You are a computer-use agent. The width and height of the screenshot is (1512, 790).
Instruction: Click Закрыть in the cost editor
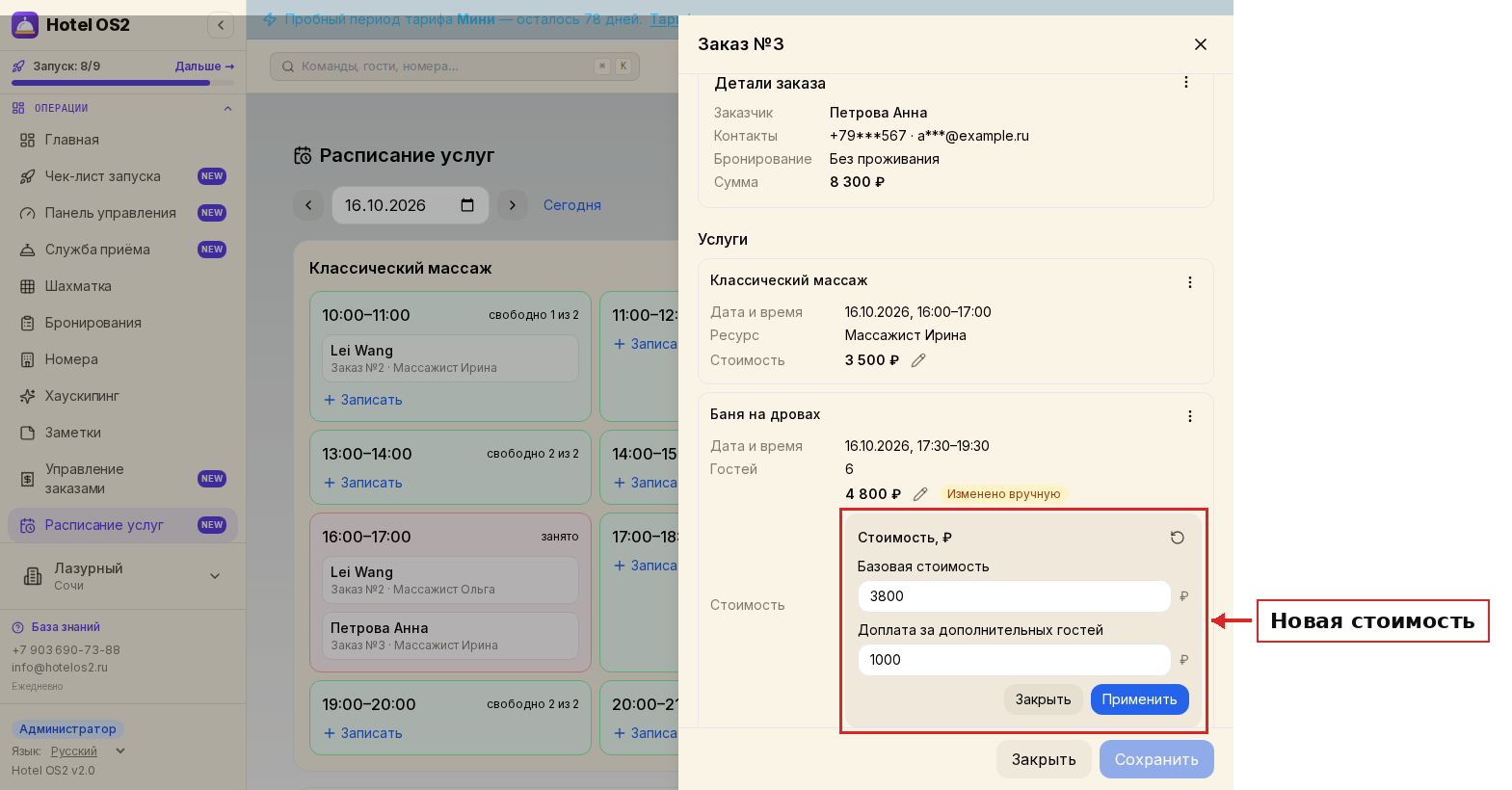tap(1043, 699)
